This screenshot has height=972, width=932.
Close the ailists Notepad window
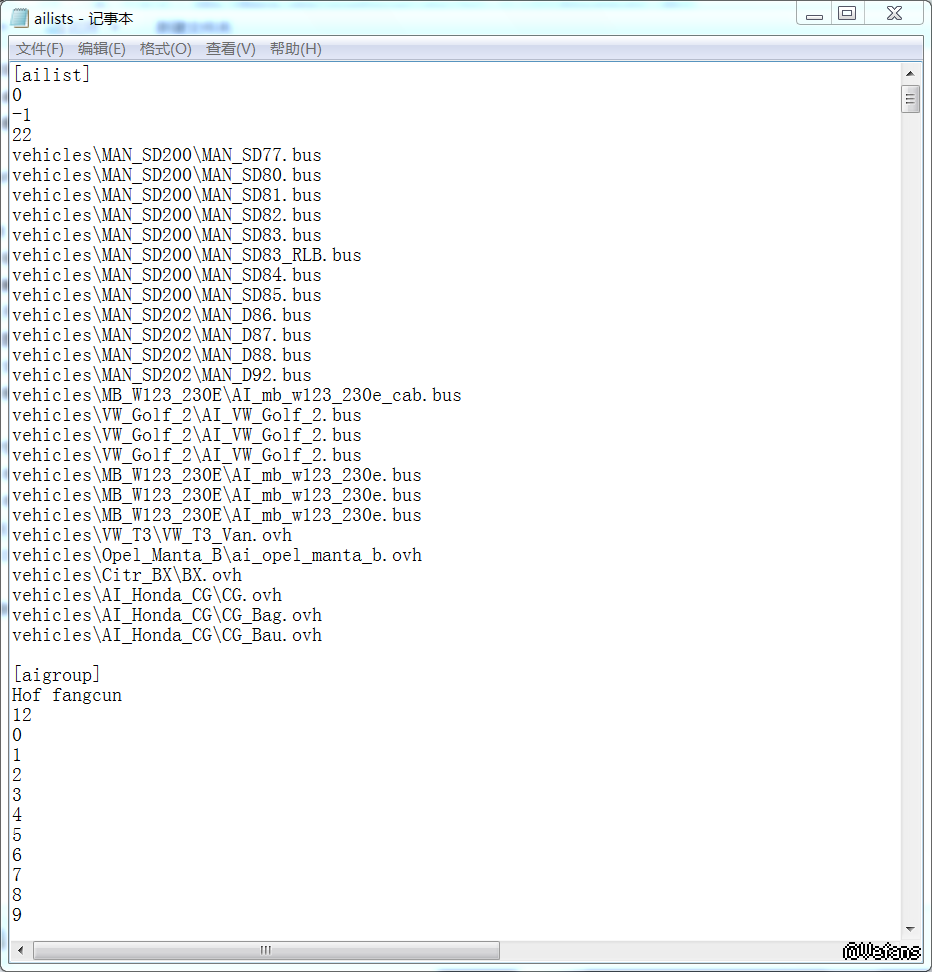893,14
